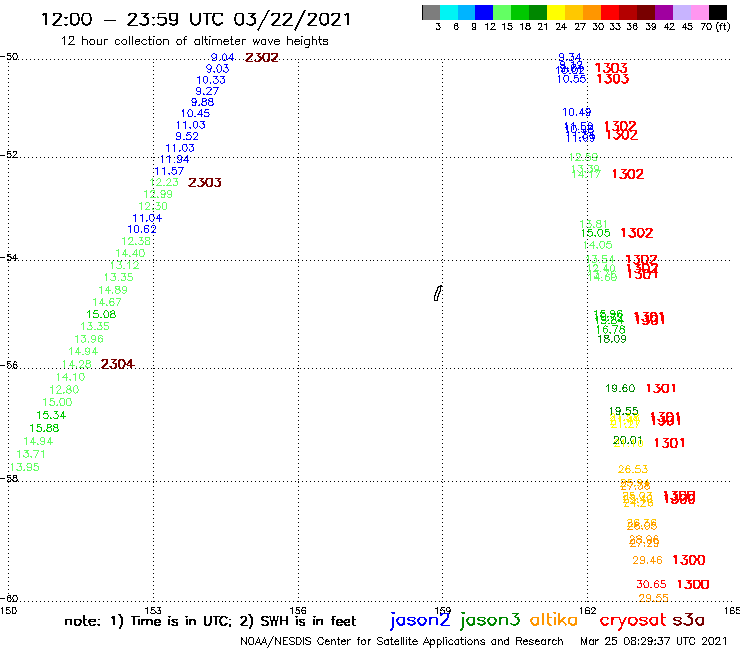Select wave height value 11.04
The height and width of the screenshot is (650, 740).
(x=147, y=218)
